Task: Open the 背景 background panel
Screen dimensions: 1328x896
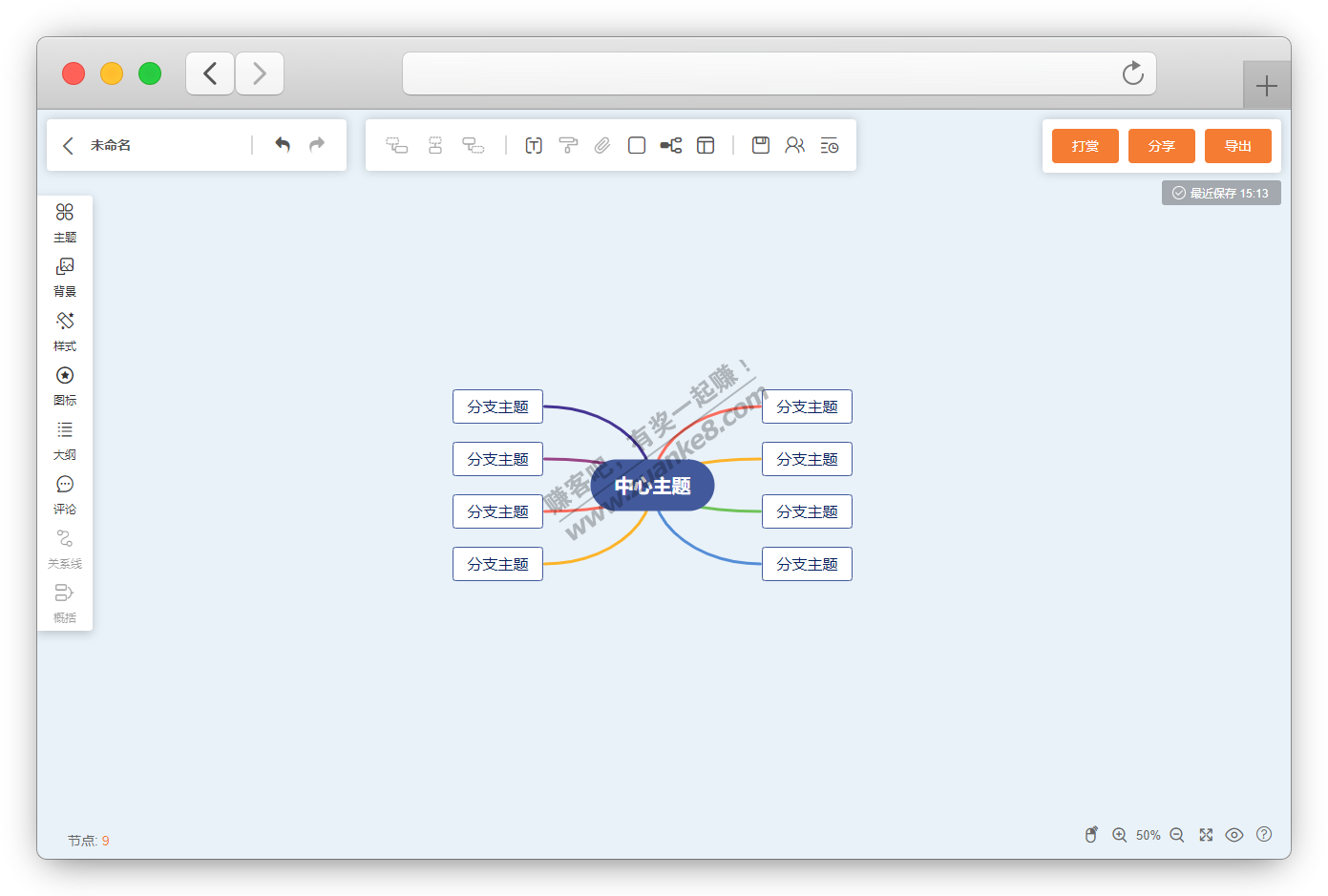Action: (65, 278)
